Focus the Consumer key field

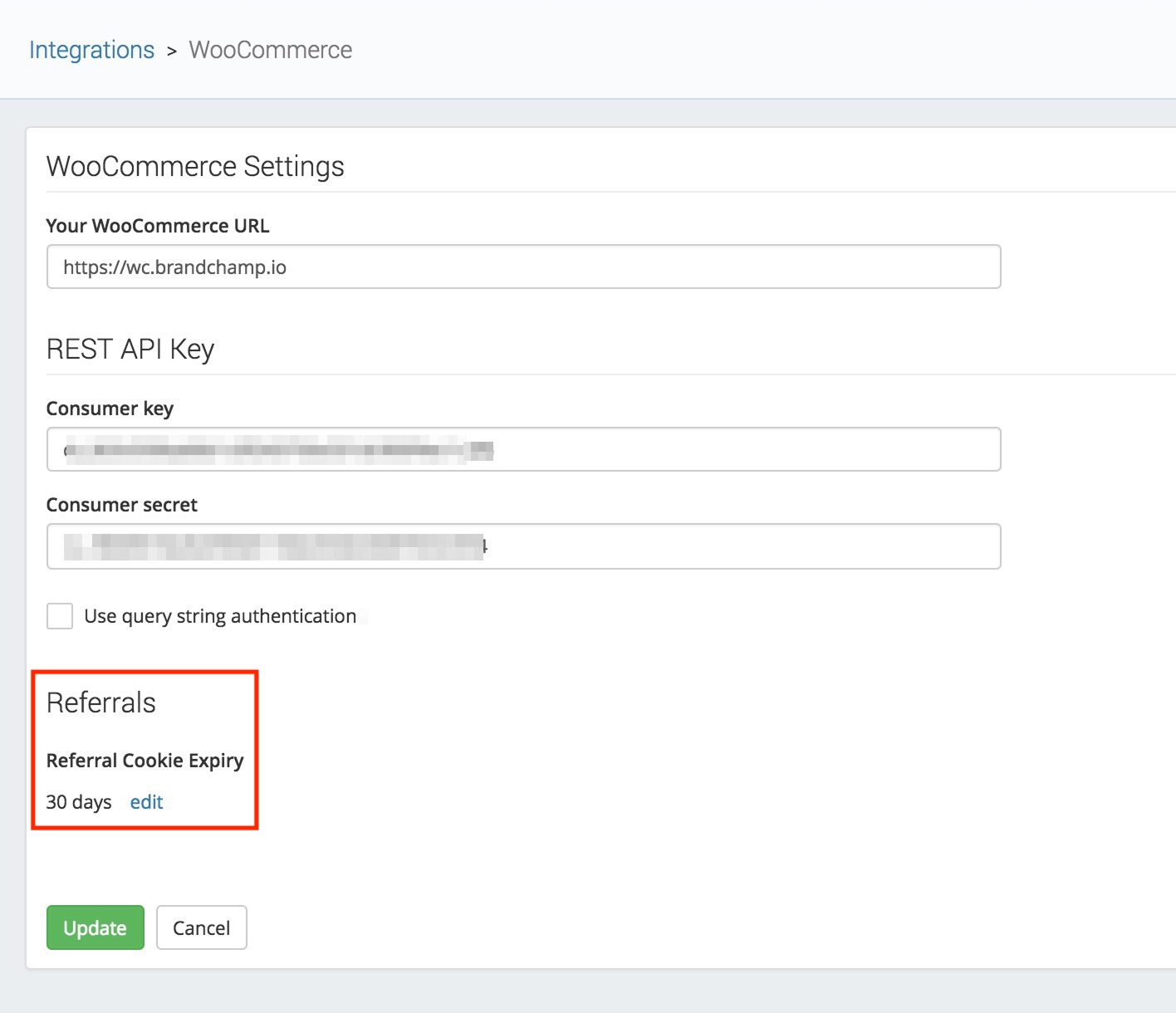[x=524, y=449]
